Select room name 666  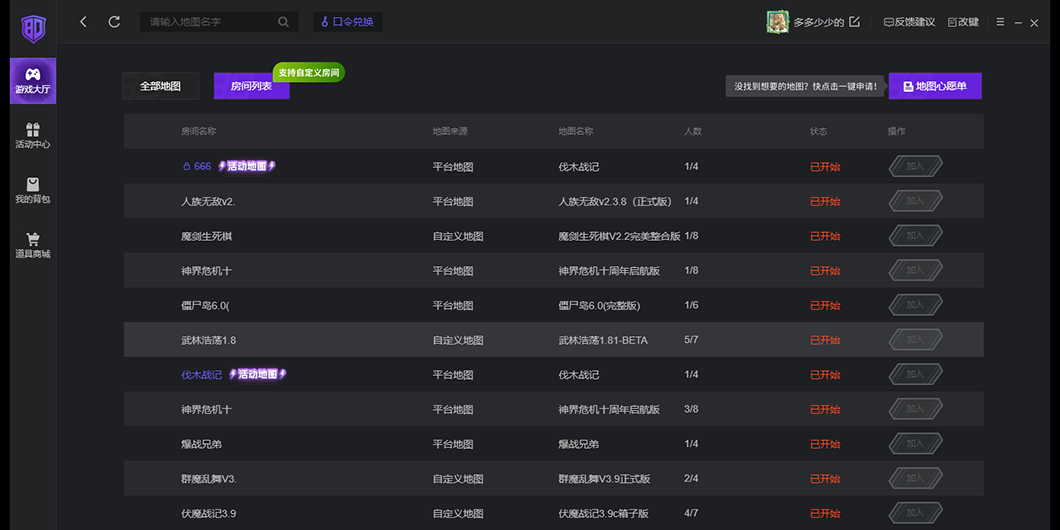click(202, 166)
